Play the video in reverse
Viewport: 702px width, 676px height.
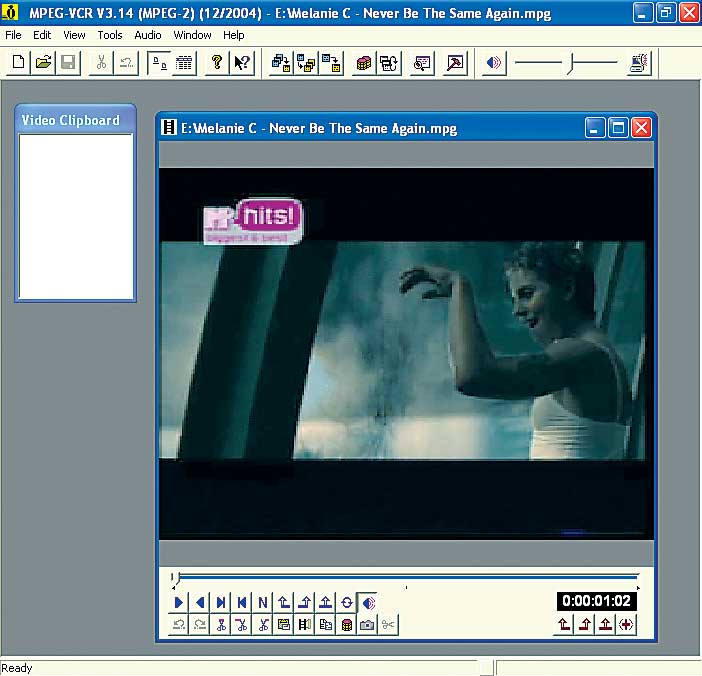point(200,603)
